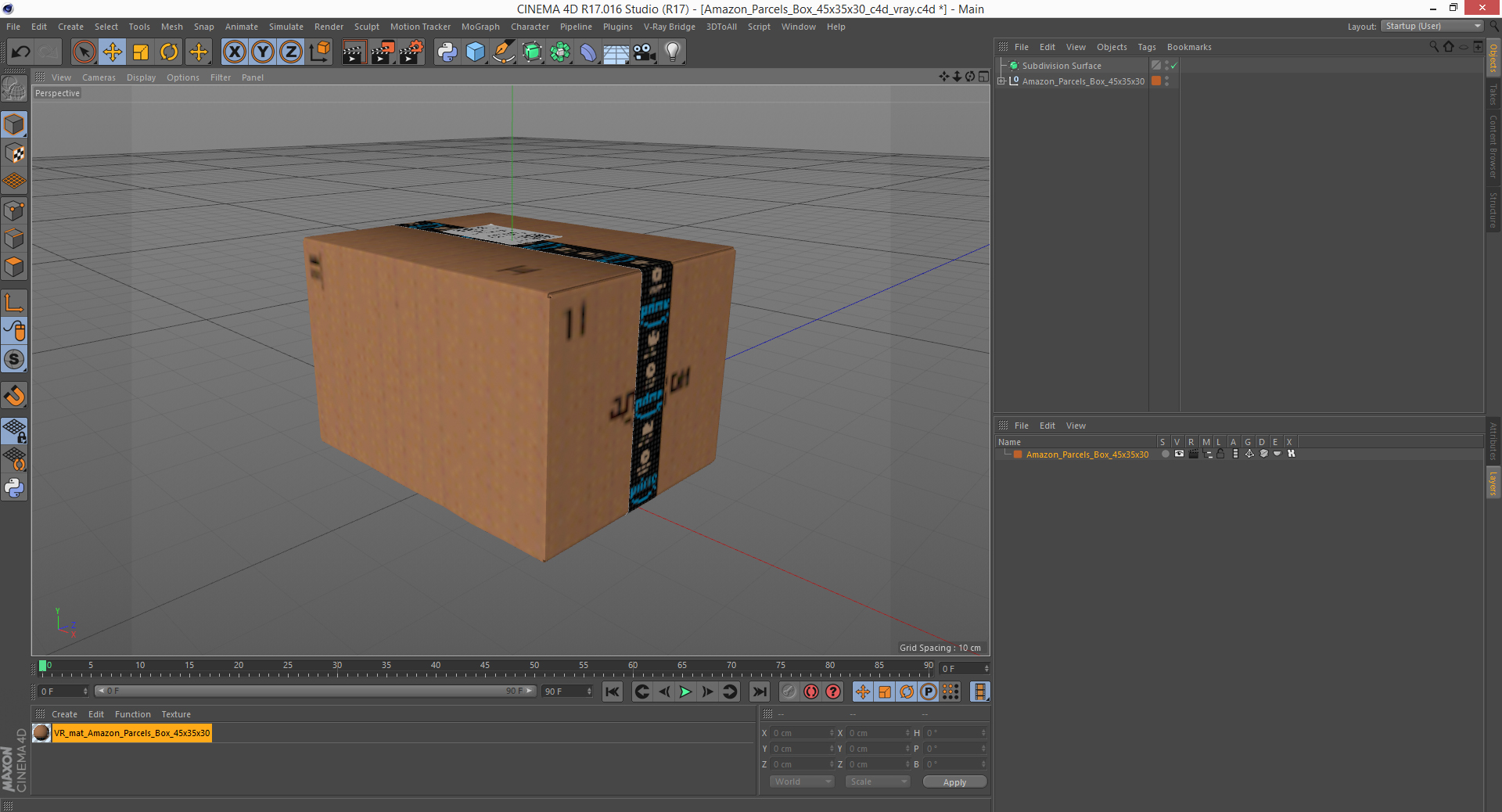This screenshot has height=812, width=1502.
Task: Open the Layout Startup (User) dropdown
Action: pos(1432,27)
